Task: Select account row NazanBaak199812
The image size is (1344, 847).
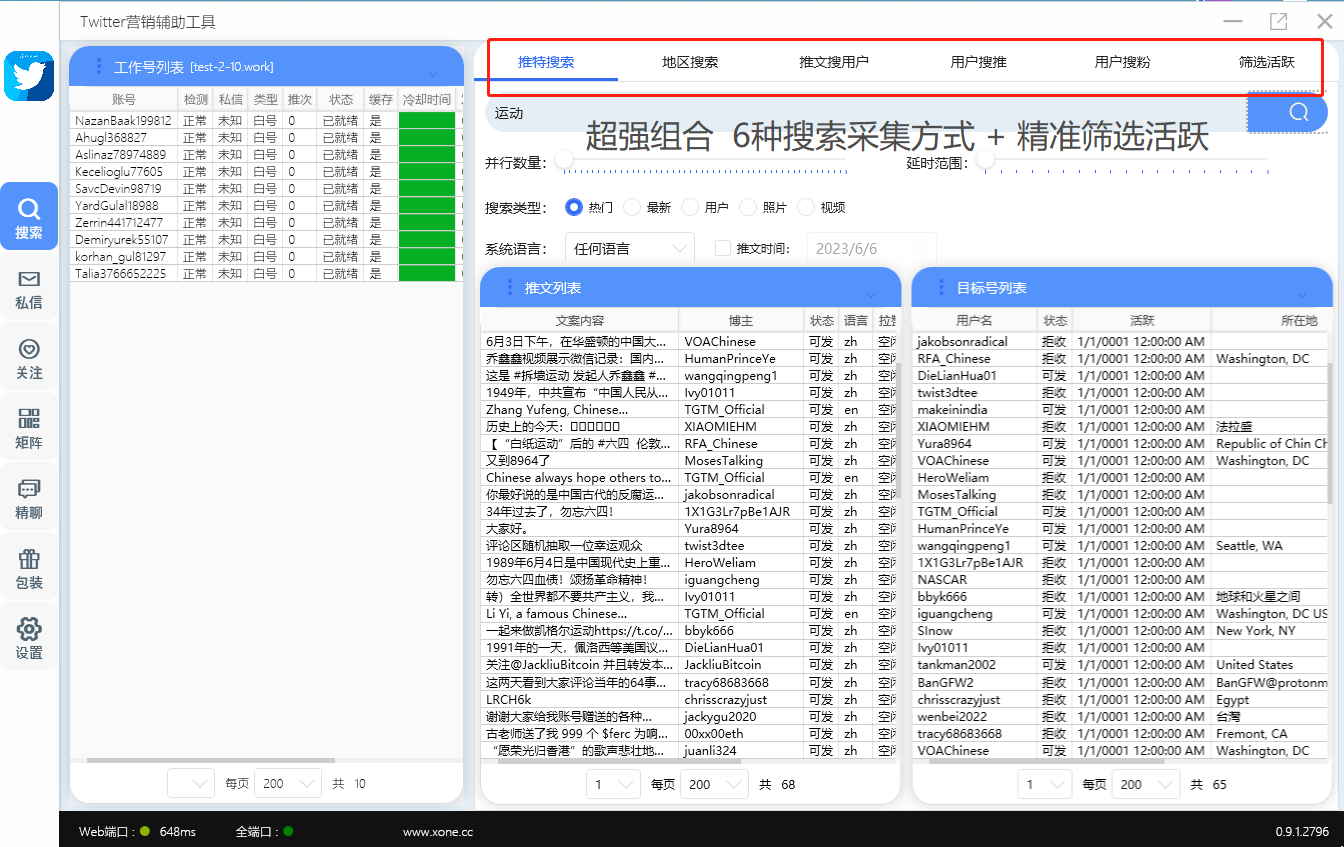Action: [x=265, y=120]
